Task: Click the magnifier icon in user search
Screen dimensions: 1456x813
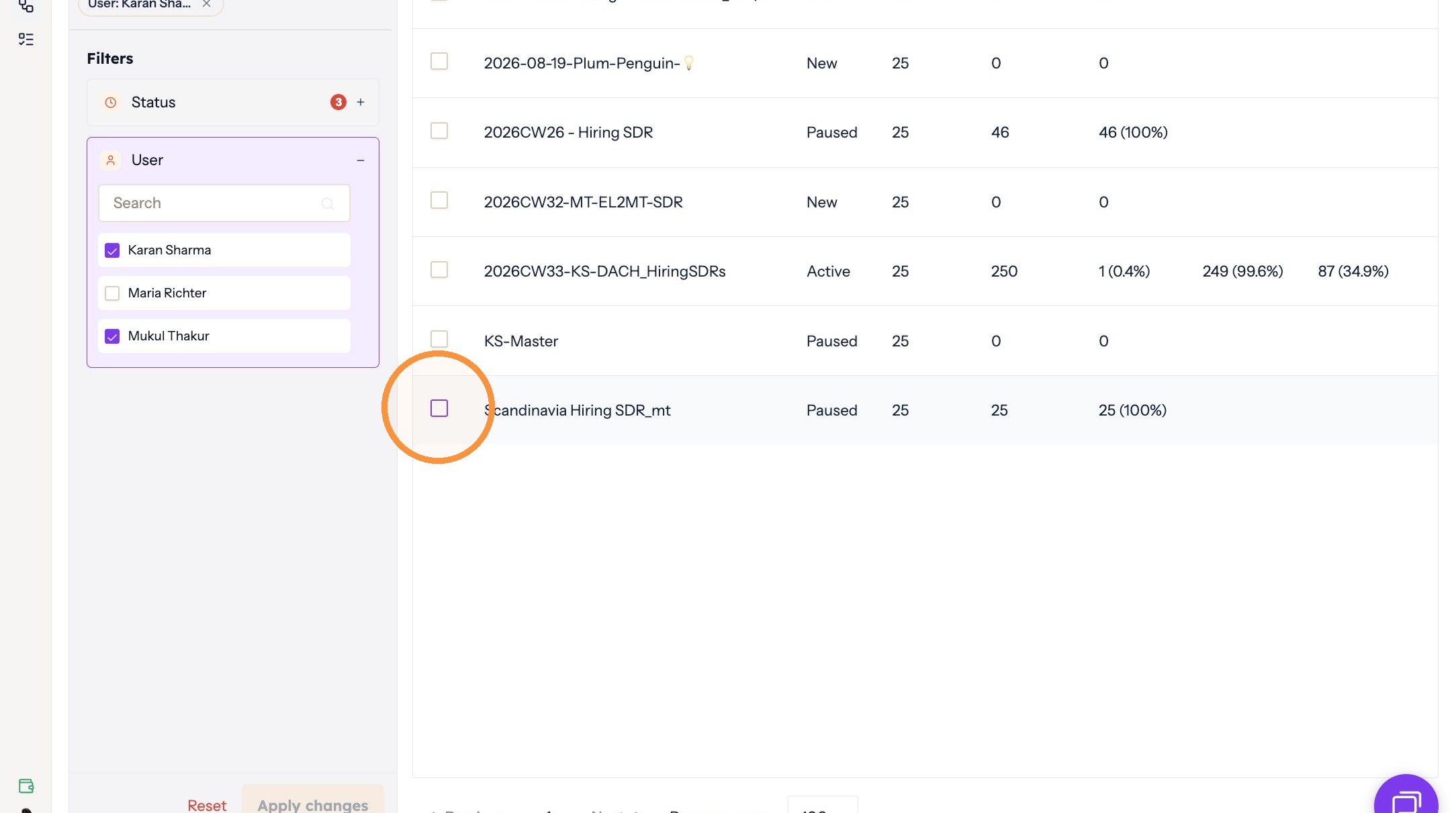Action: pyautogui.click(x=328, y=203)
